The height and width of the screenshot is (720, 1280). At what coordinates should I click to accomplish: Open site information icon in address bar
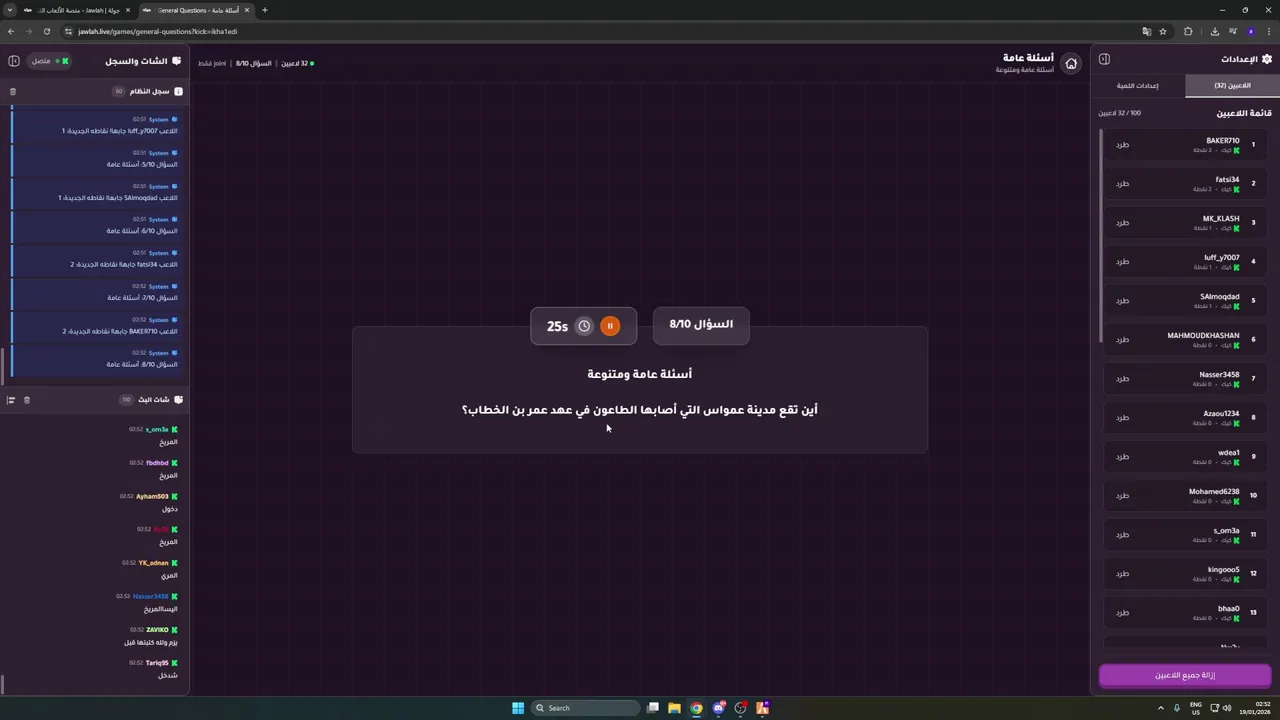tap(68, 31)
